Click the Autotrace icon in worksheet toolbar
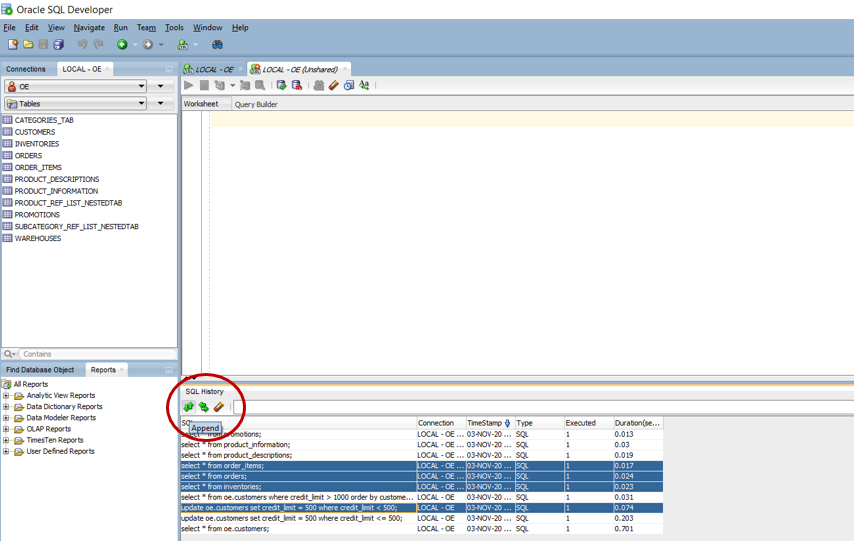This screenshot has height=544, width=855. (x=260, y=85)
